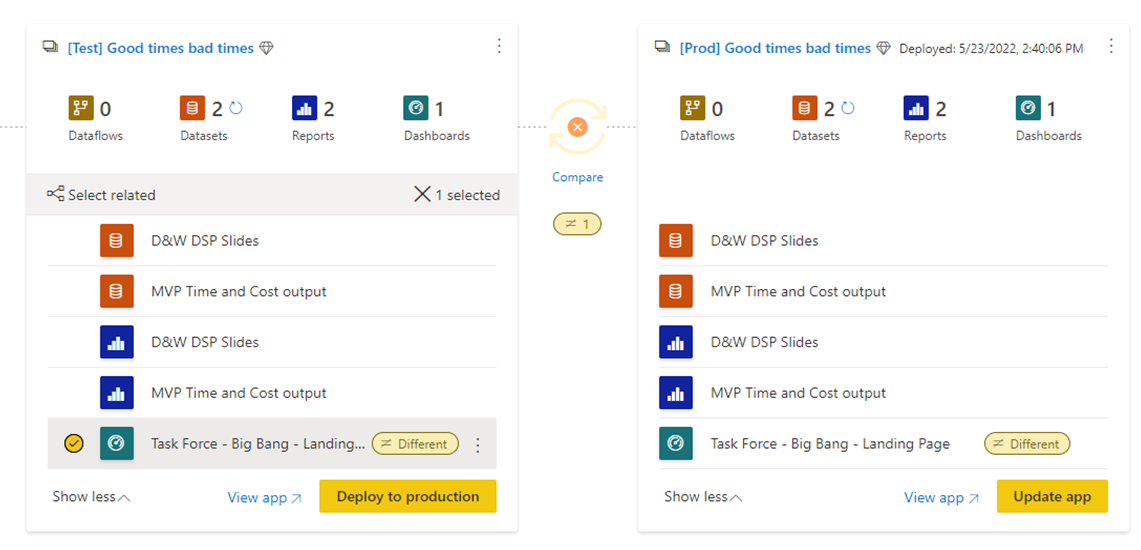1141x550 pixels.
Task: Click the premium diamond icon in Prod stage
Action: (x=883, y=49)
